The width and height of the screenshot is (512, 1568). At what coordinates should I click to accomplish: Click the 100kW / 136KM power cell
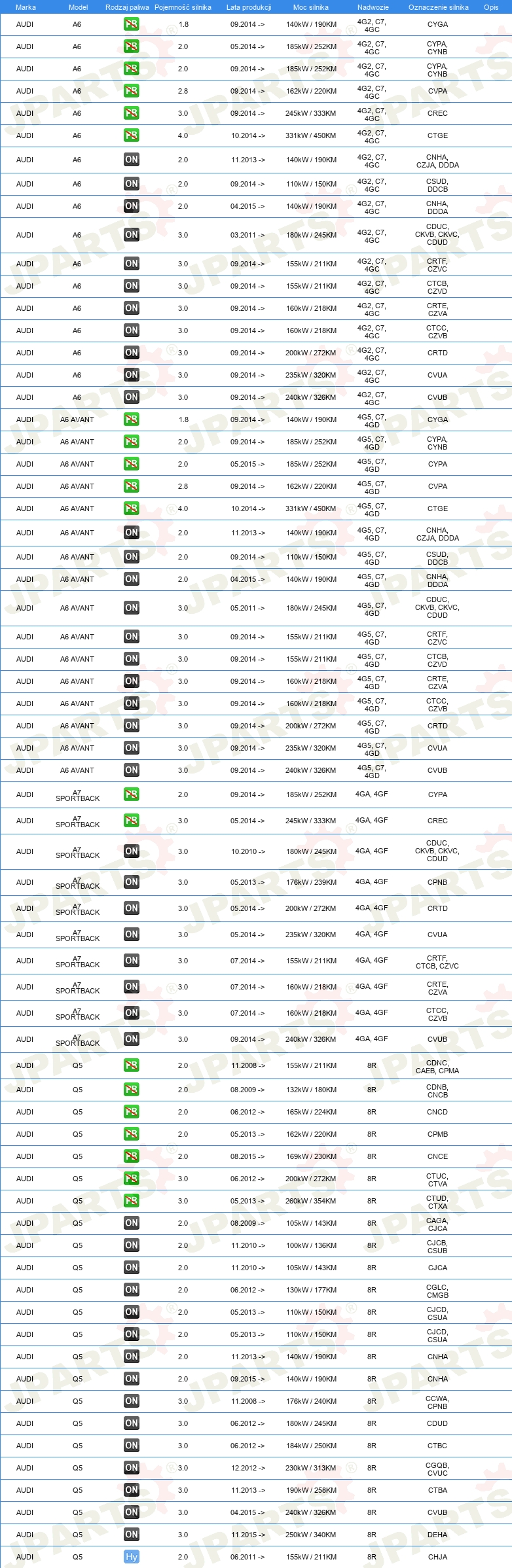click(x=311, y=1245)
